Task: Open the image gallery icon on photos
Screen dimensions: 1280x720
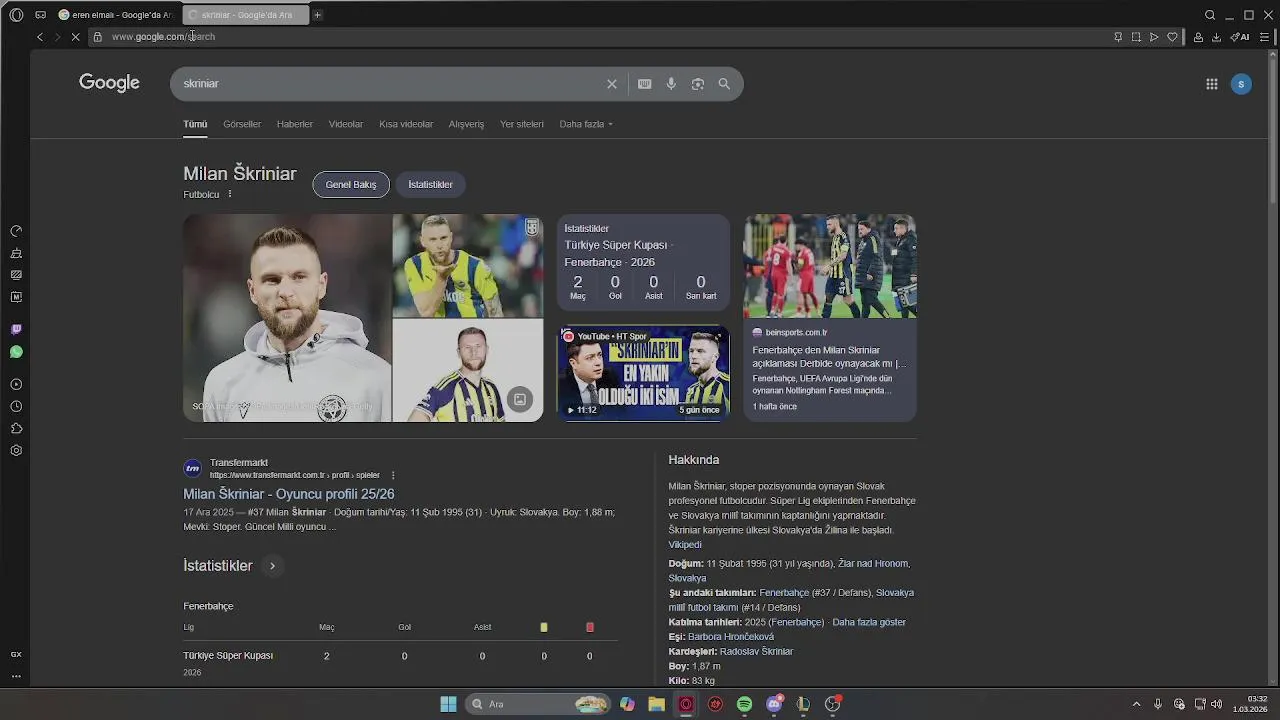Action: click(520, 399)
